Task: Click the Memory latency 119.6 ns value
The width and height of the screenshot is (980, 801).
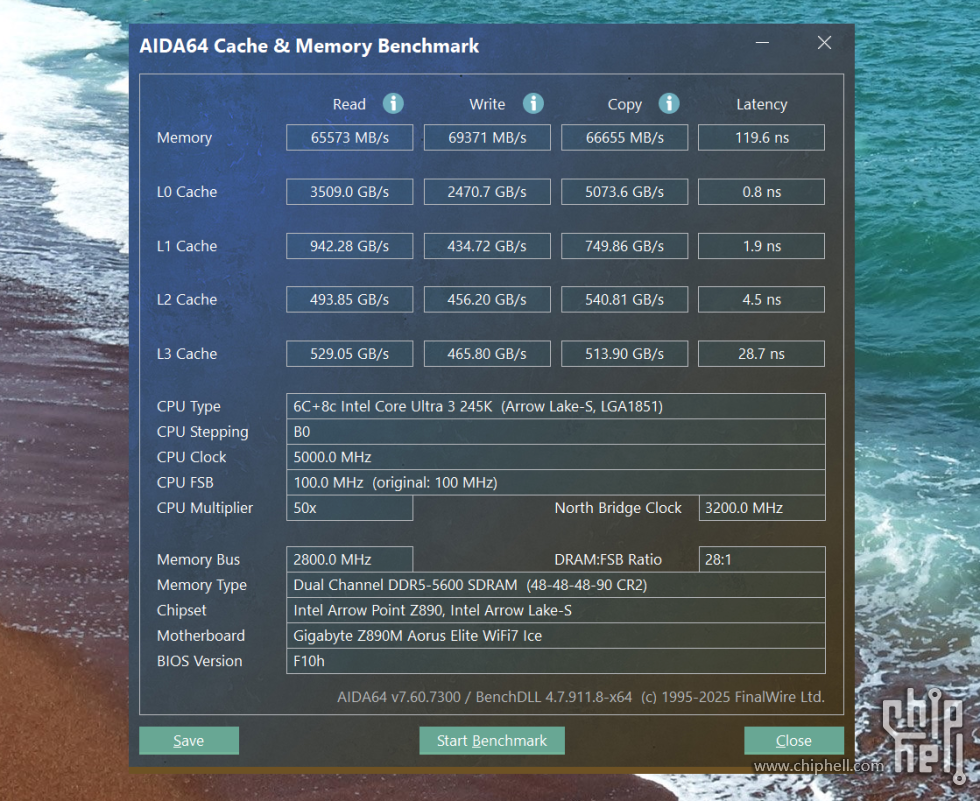Action: click(761, 137)
